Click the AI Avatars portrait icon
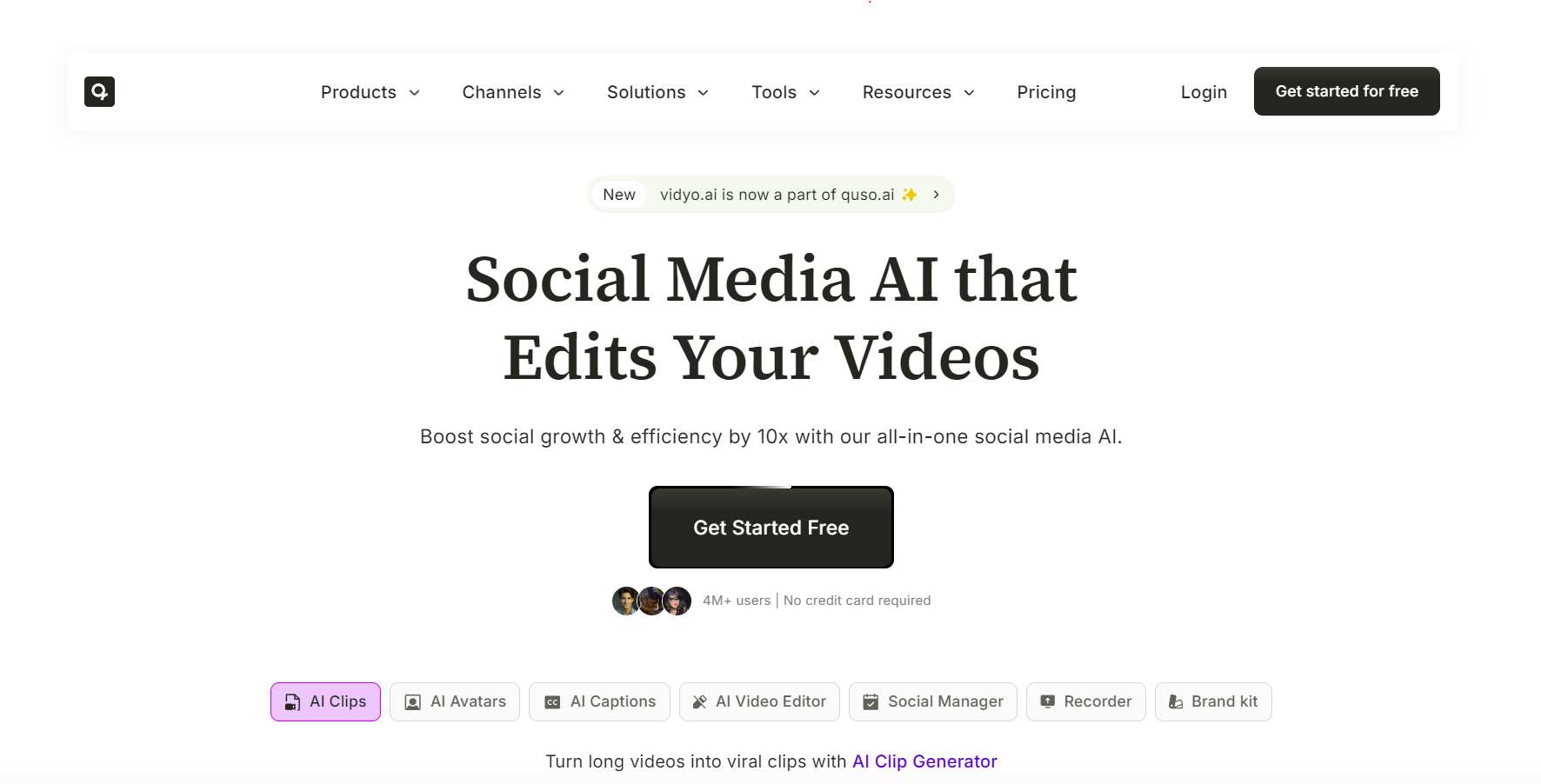This screenshot has height=784, width=1541. pyautogui.click(x=413, y=702)
